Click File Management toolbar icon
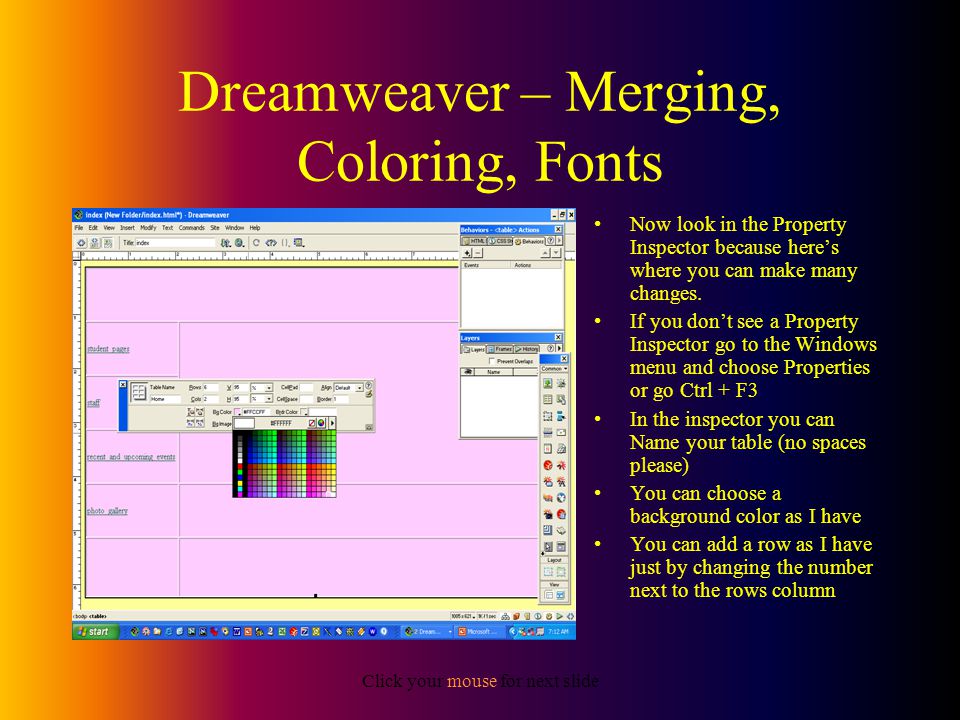The height and width of the screenshot is (720, 960). [x=226, y=243]
